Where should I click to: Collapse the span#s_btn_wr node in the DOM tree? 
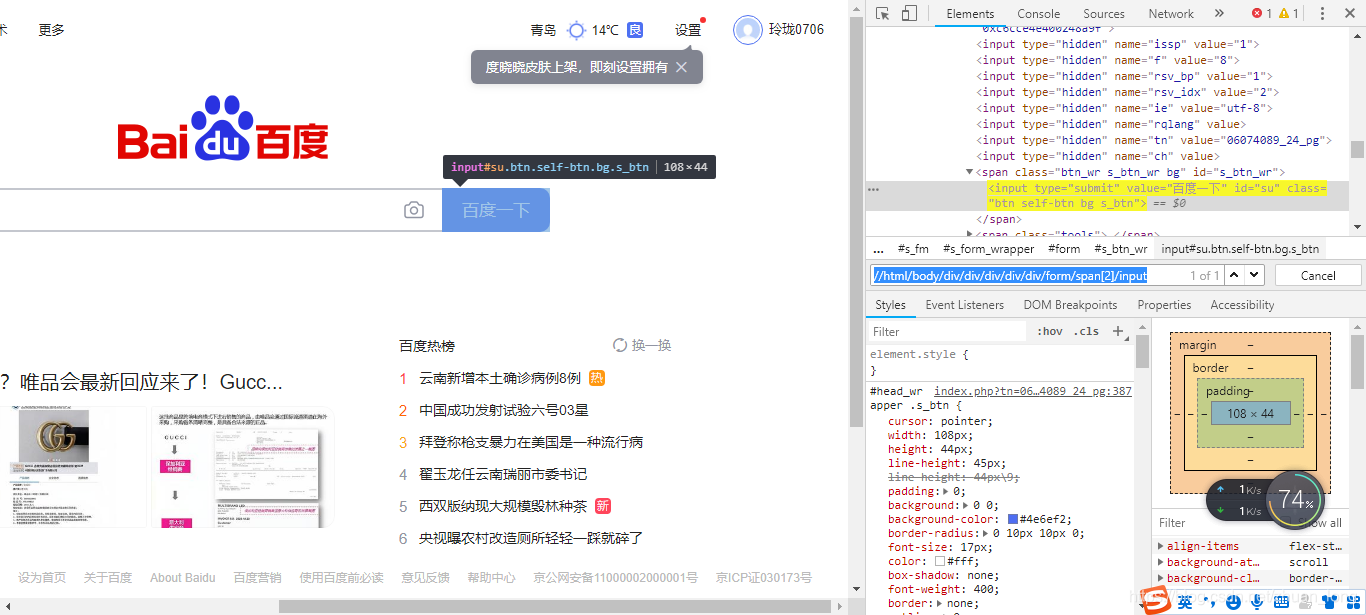[x=969, y=172]
